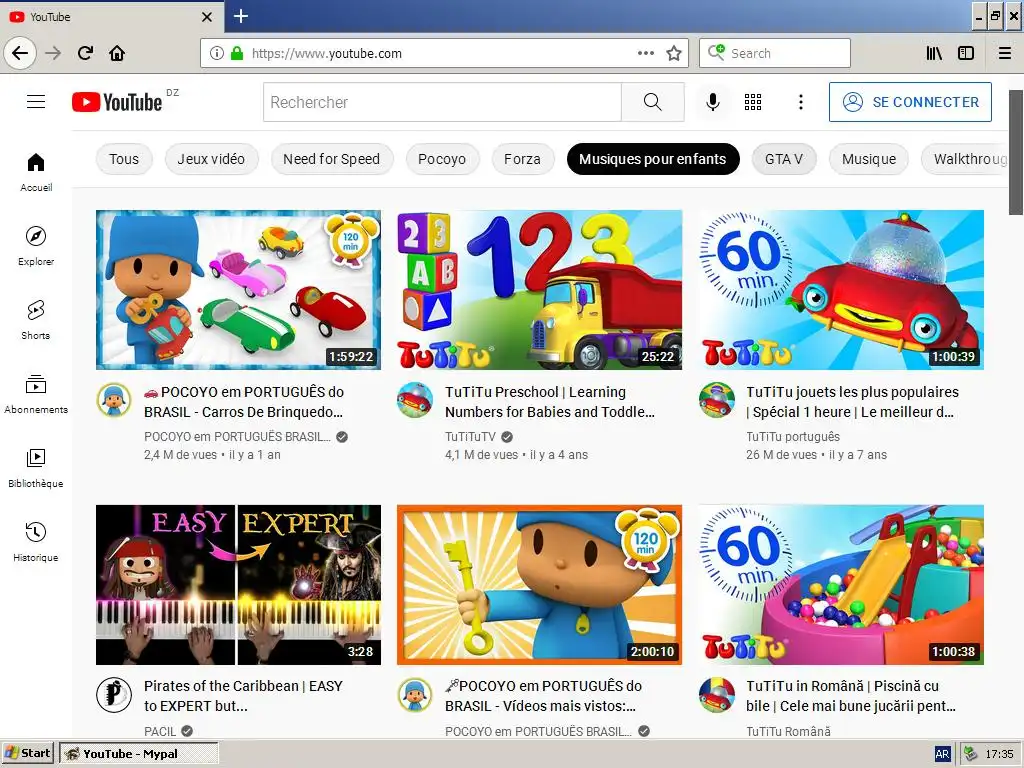This screenshot has height=768, width=1024.
Task: Open the browser Library icon
Action: click(x=934, y=53)
